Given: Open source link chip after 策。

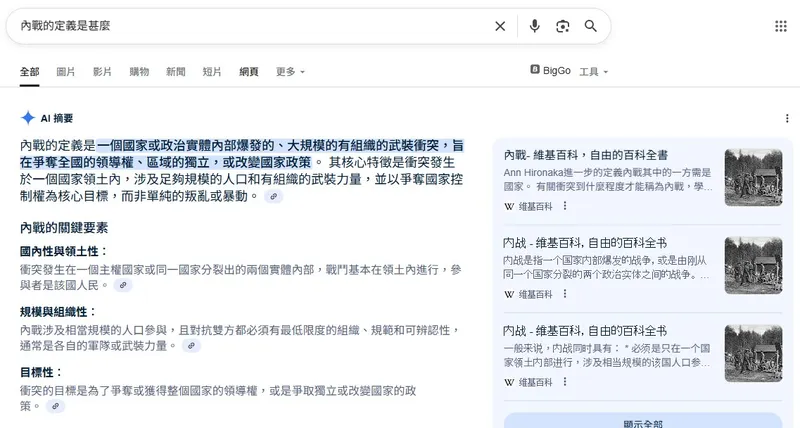Looking at the screenshot, I should (x=55, y=406).
